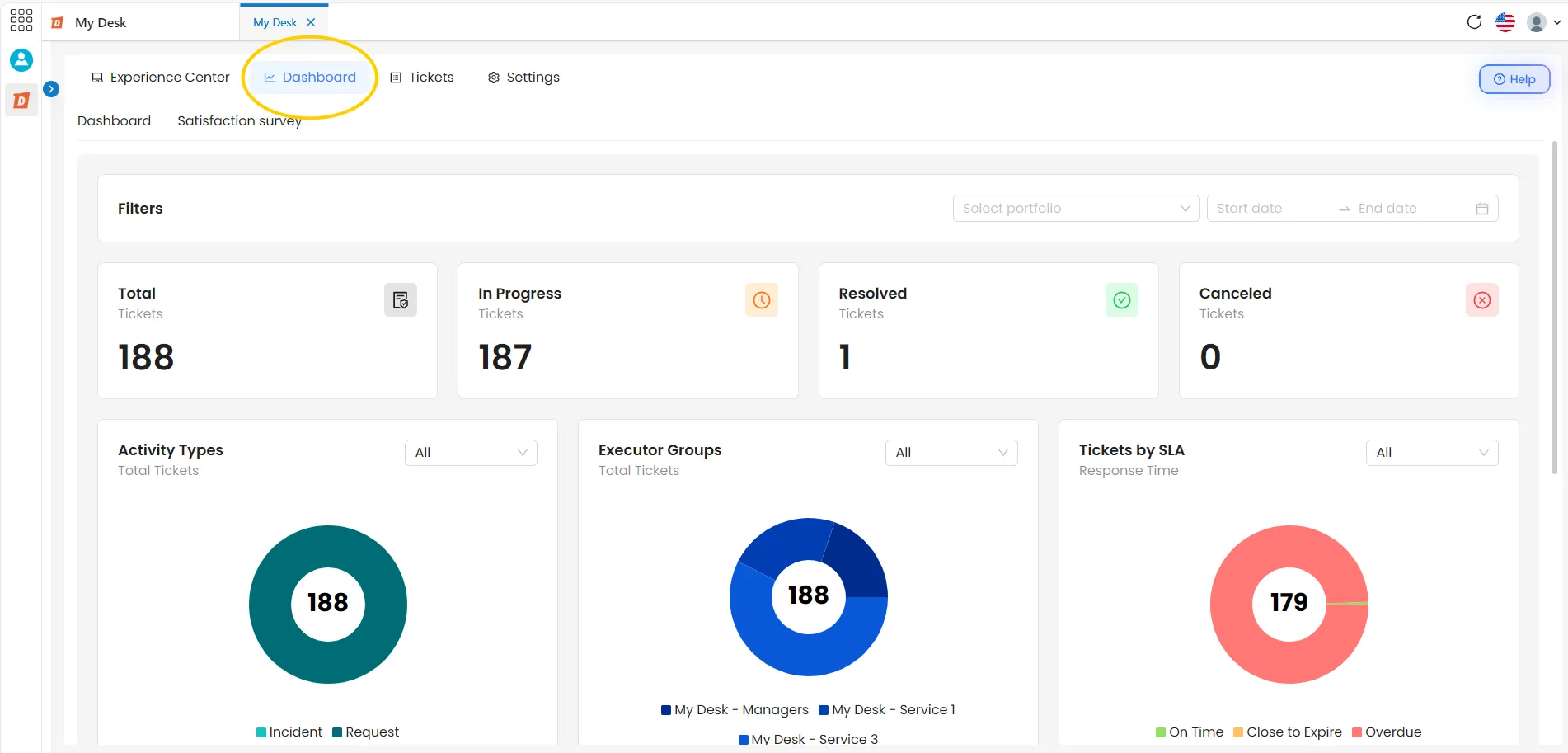
Task: Toggle the Incident legend item
Action: [289, 732]
